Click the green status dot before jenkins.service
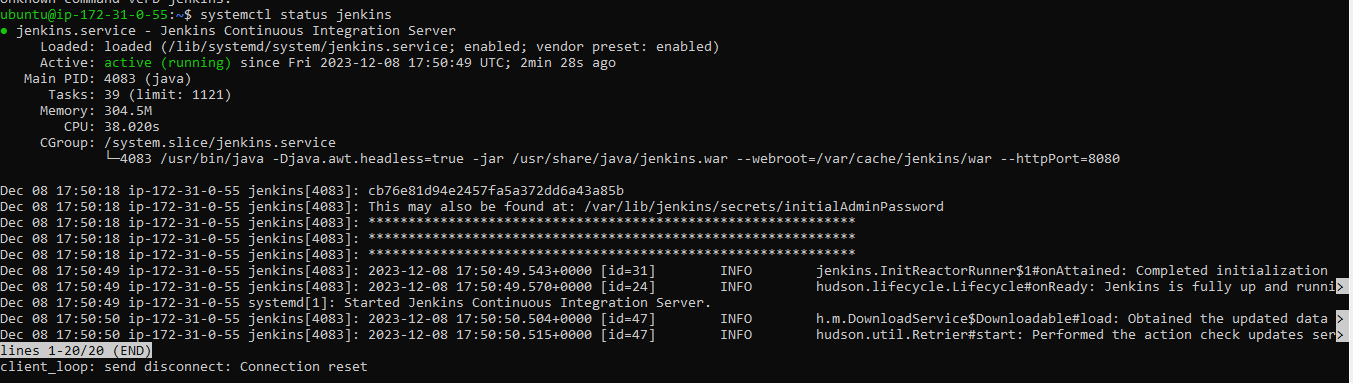This screenshot has width=1353, height=383. [x=5, y=32]
